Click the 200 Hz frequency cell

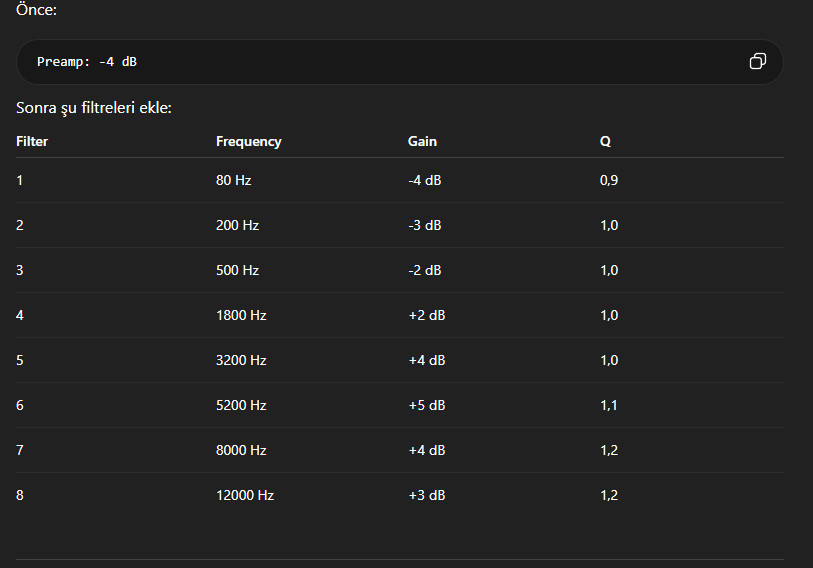tap(237, 225)
